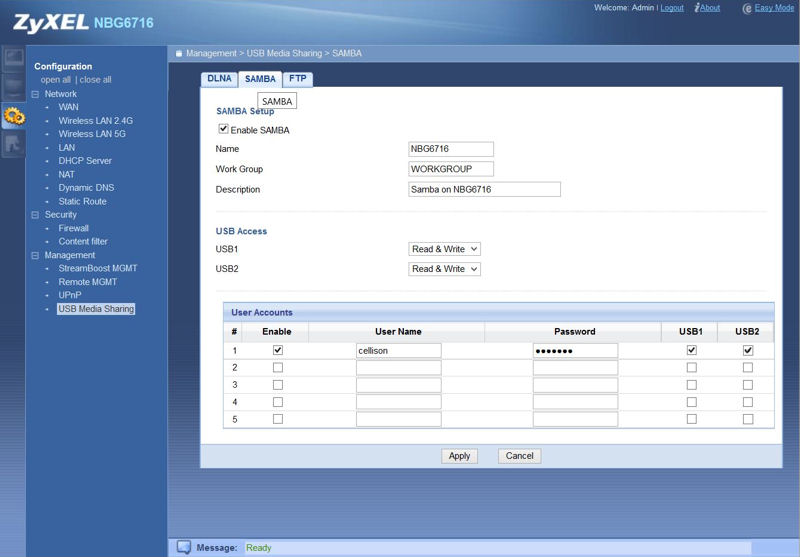
Task: Tick Enable checkbox for user account 5
Action: coord(278,419)
